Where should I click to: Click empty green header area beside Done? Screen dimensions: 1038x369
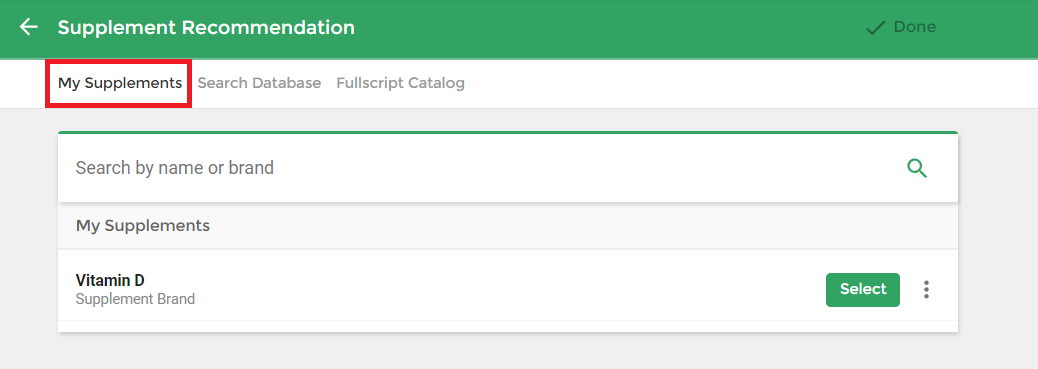tap(596, 28)
